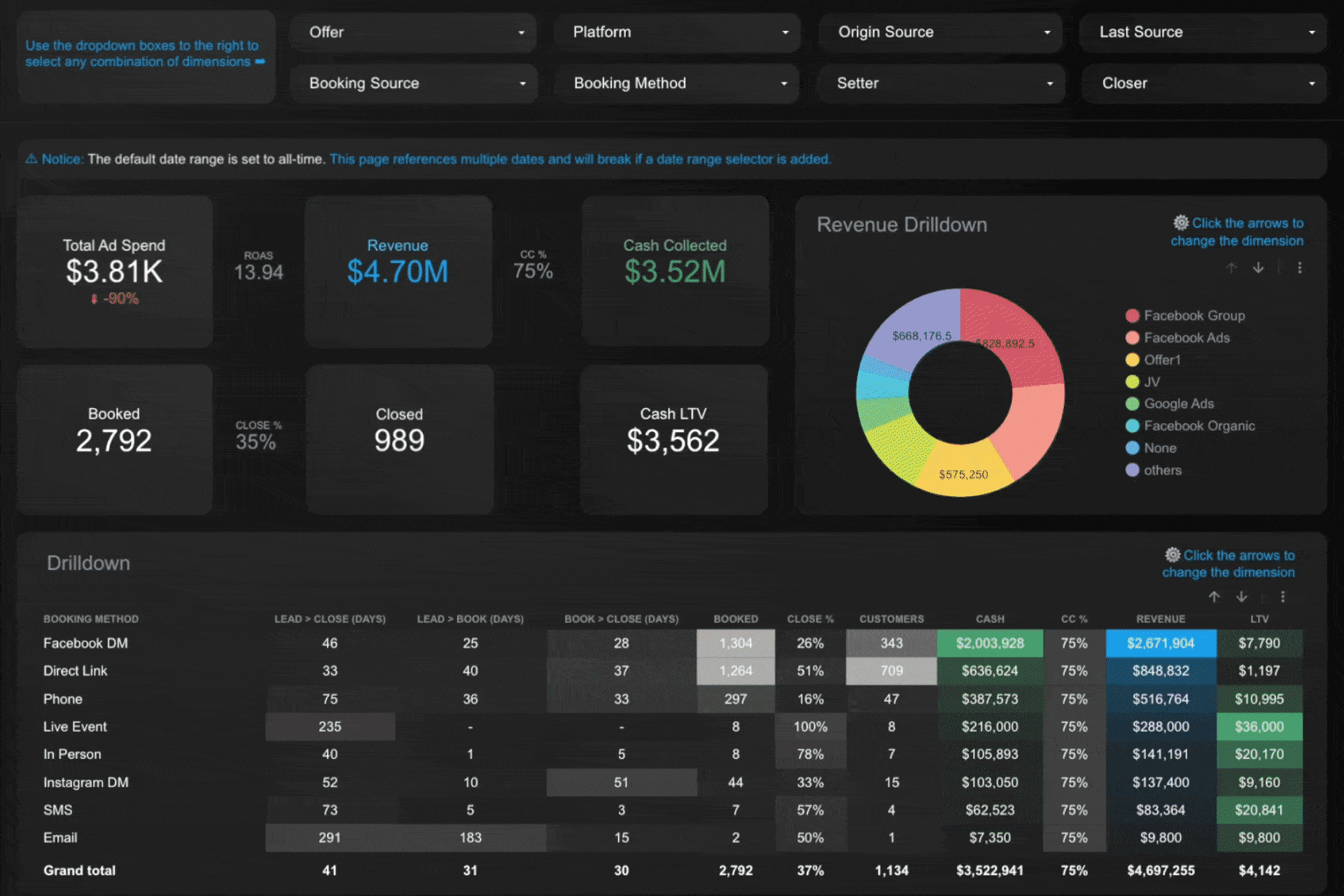This screenshot has width=1344, height=896.
Task: Click the blue date range notice text
Action: coord(580,160)
